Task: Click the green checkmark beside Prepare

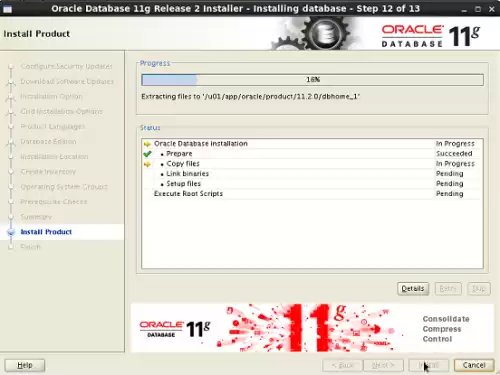Action: (147, 154)
